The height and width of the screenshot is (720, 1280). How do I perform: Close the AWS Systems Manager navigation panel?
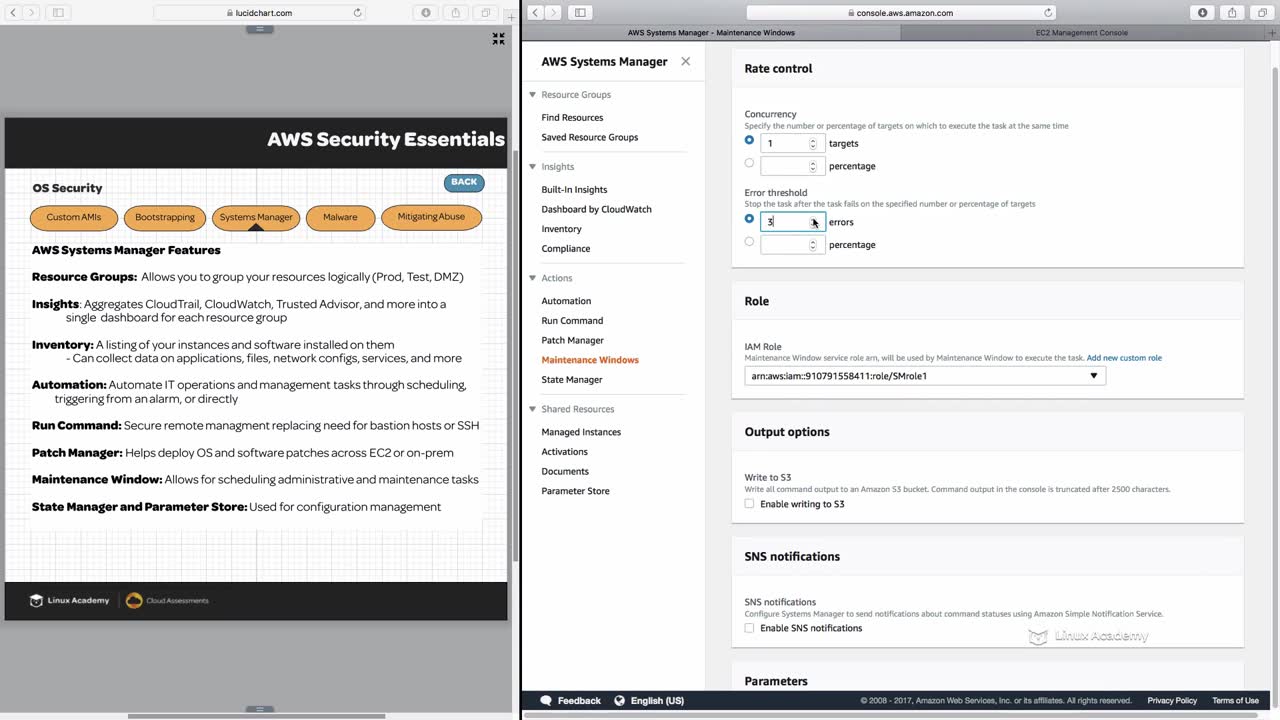tap(685, 61)
